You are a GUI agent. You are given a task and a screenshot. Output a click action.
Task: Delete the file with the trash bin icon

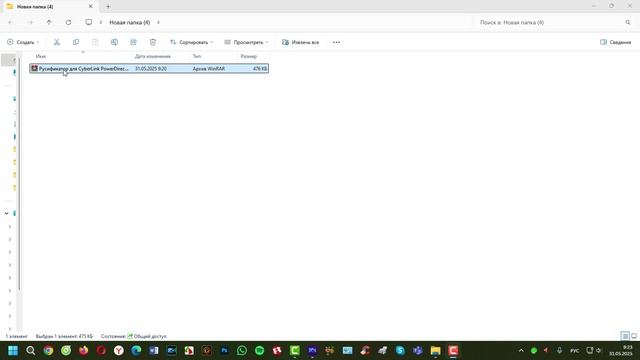click(x=153, y=42)
